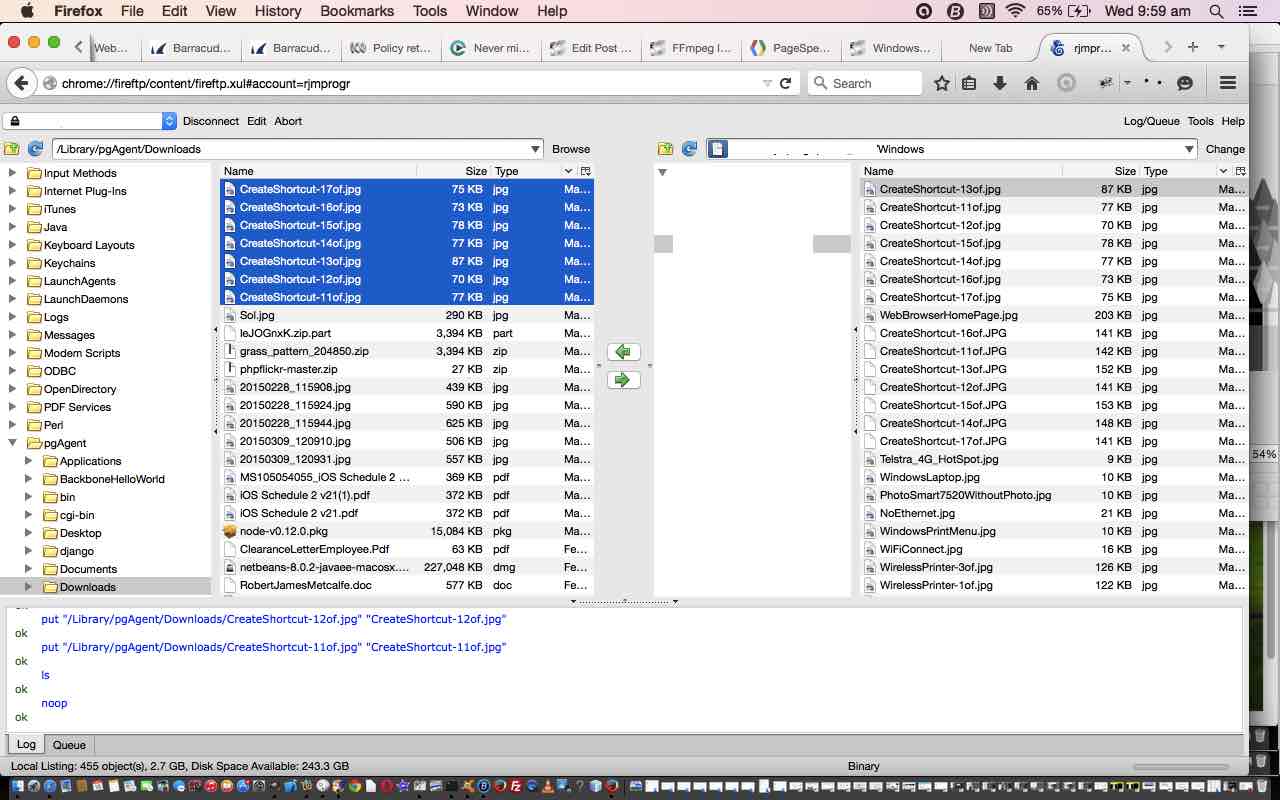This screenshot has height=800, width=1280.
Task: Bookmark this page with the star icon
Action: pyautogui.click(x=941, y=83)
